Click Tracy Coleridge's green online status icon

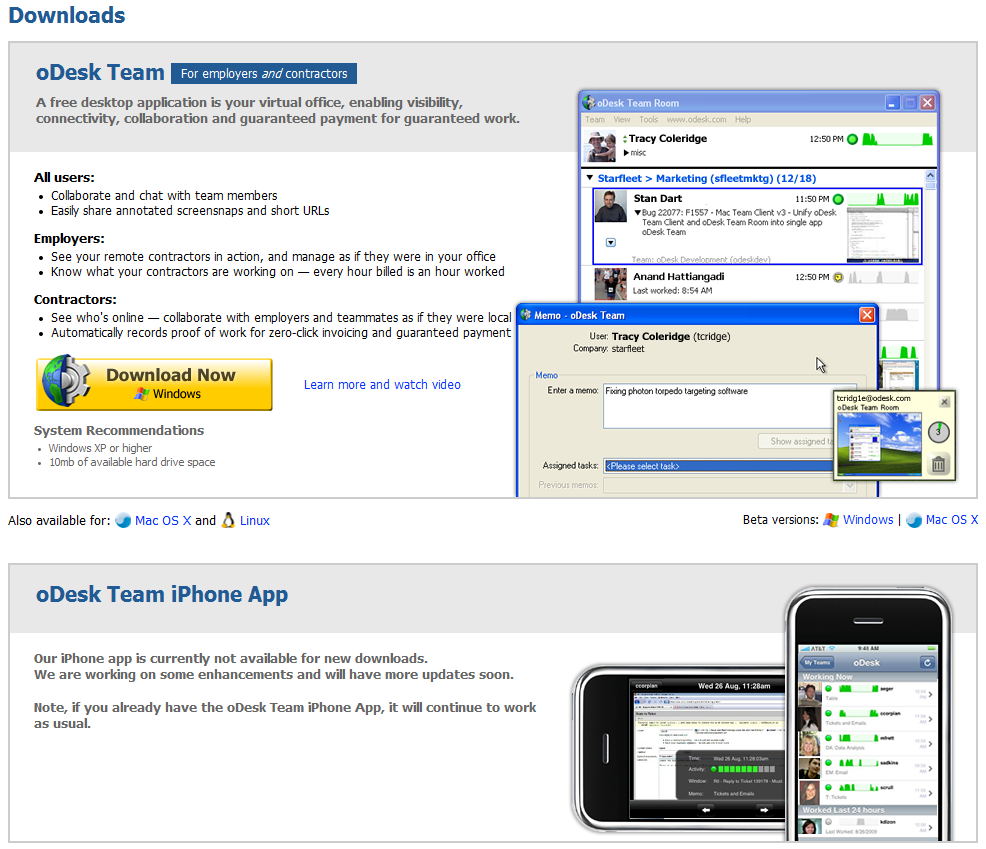click(x=852, y=139)
